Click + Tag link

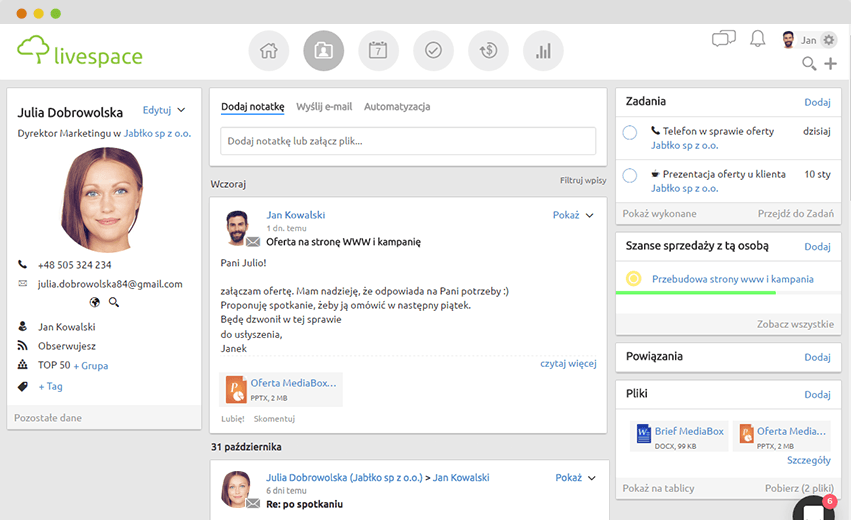tap(50, 386)
